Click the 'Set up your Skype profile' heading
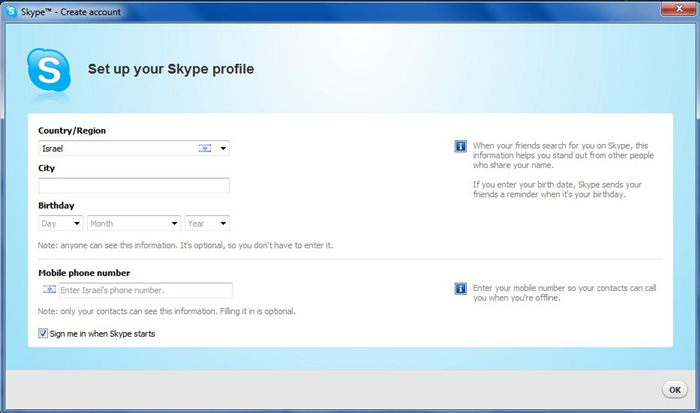Screen dimensions: 700x413 point(171,69)
